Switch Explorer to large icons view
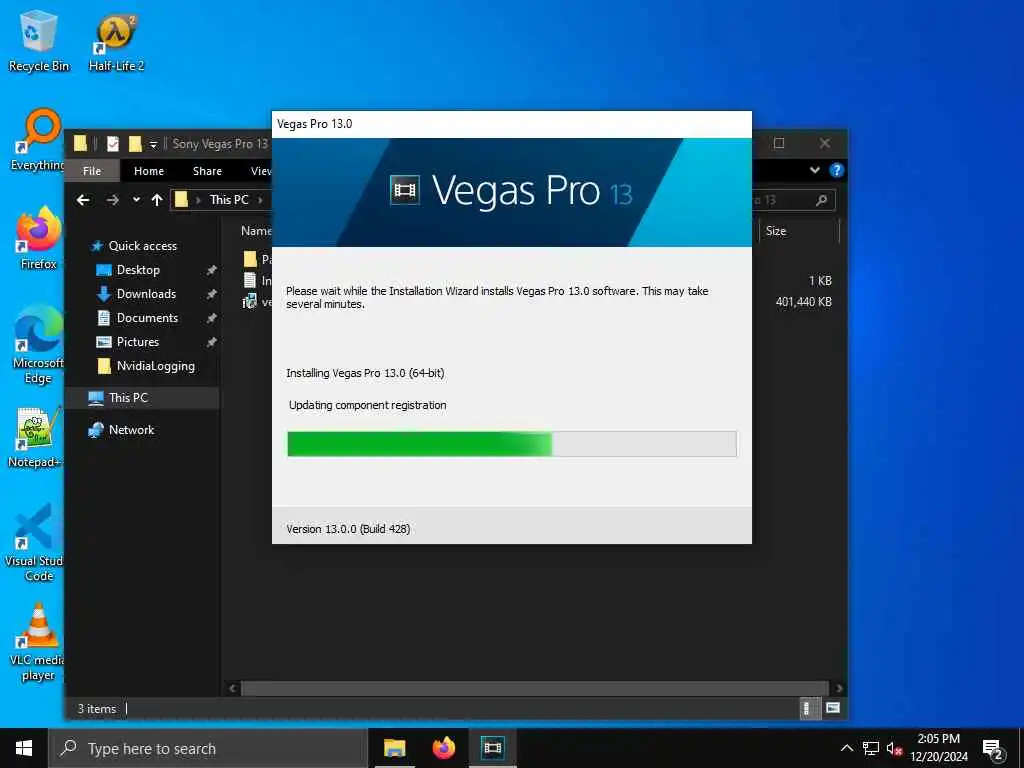 point(833,708)
